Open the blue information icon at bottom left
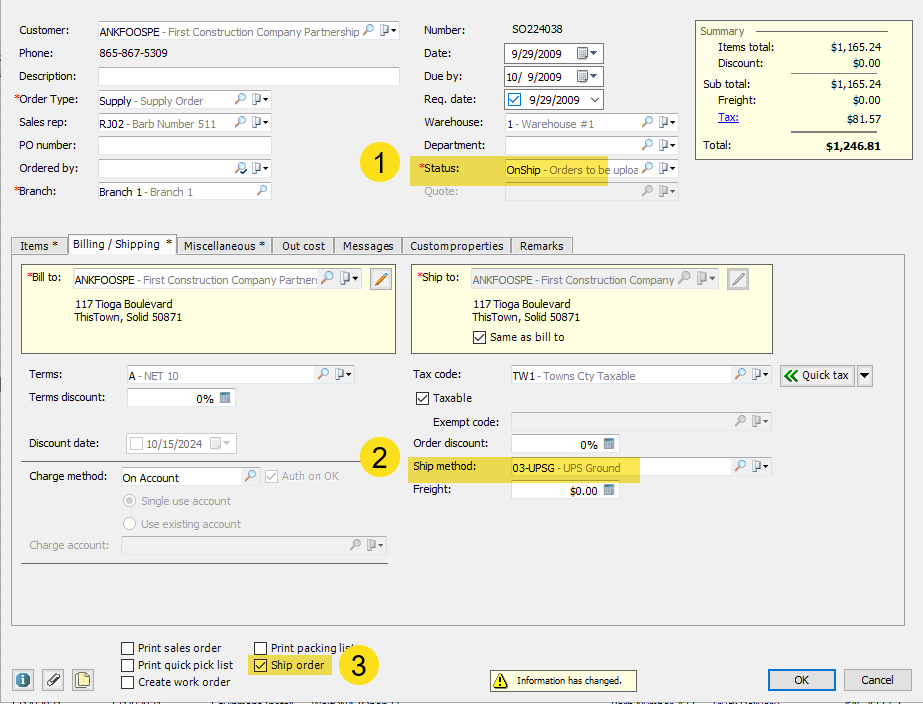 pos(23,680)
